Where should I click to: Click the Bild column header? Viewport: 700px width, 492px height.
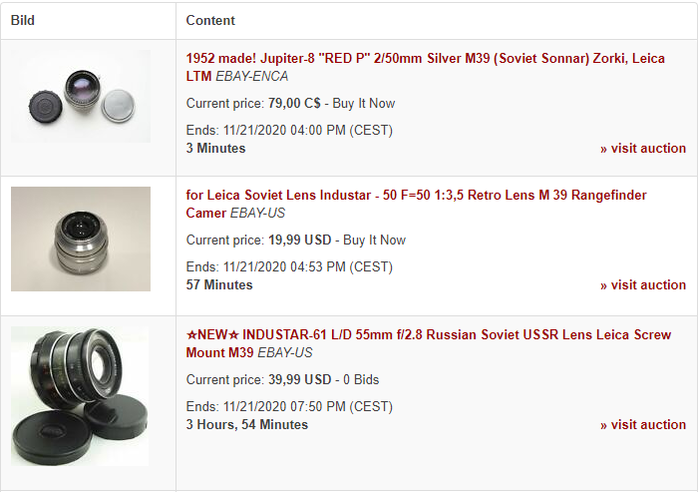pyautogui.click(x=23, y=20)
